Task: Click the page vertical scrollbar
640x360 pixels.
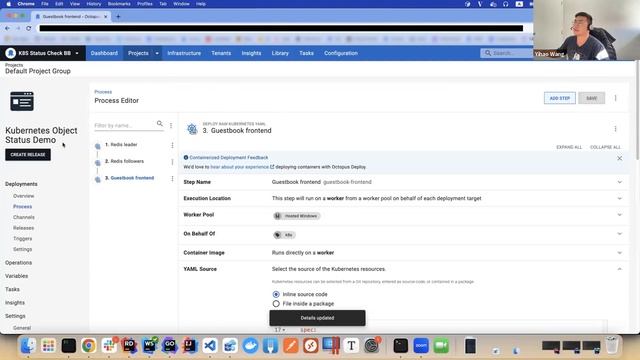Action: pos(637,110)
